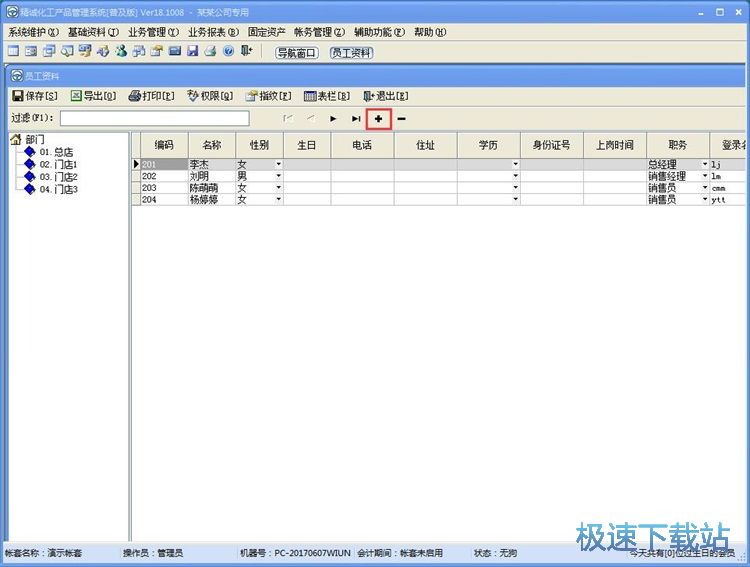Click the 过滤 filter input field
The width and height of the screenshot is (750, 567).
pos(154,118)
